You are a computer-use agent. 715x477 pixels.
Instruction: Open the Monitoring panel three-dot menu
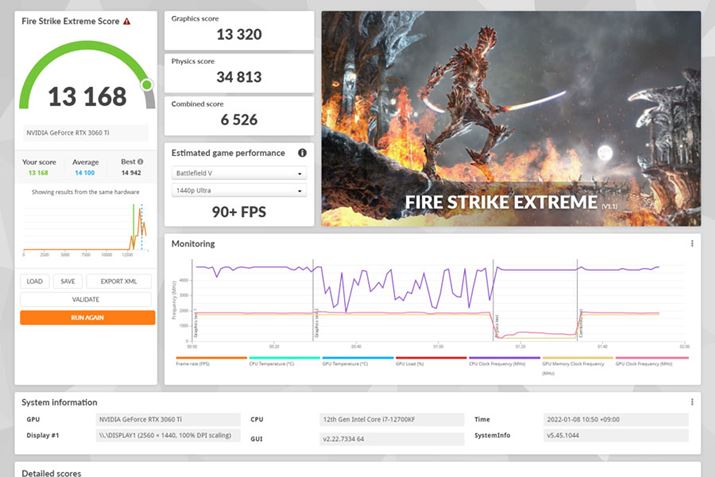pyautogui.click(x=692, y=244)
